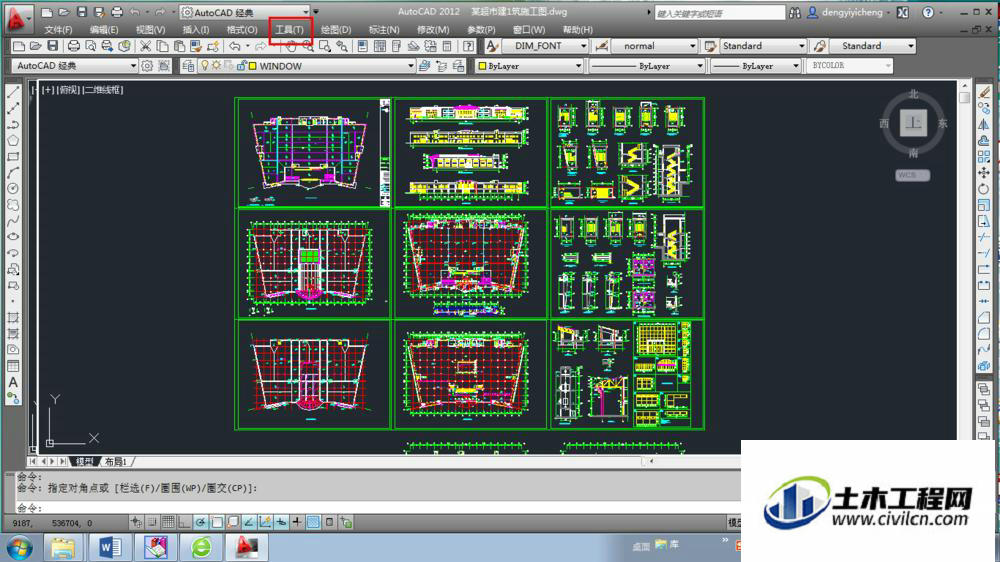Open the ByLayer color control dropdown

pyautogui.click(x=578, y=66)
